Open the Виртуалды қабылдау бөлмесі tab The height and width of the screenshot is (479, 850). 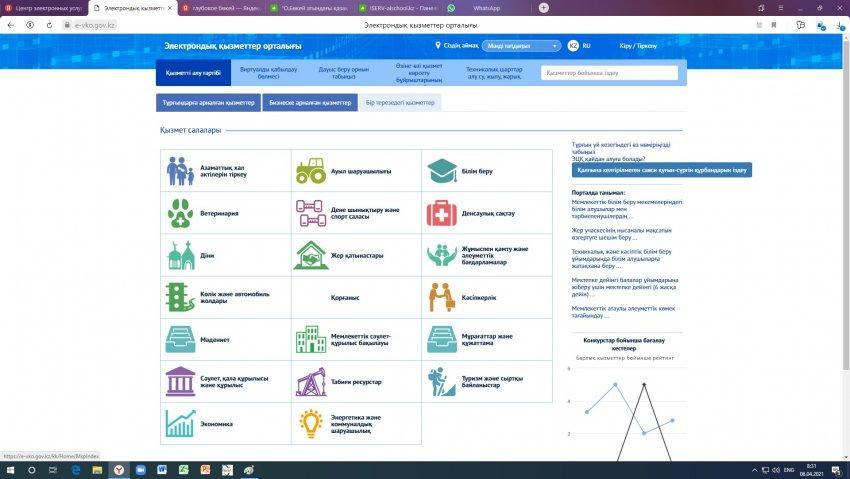(268, 73)
